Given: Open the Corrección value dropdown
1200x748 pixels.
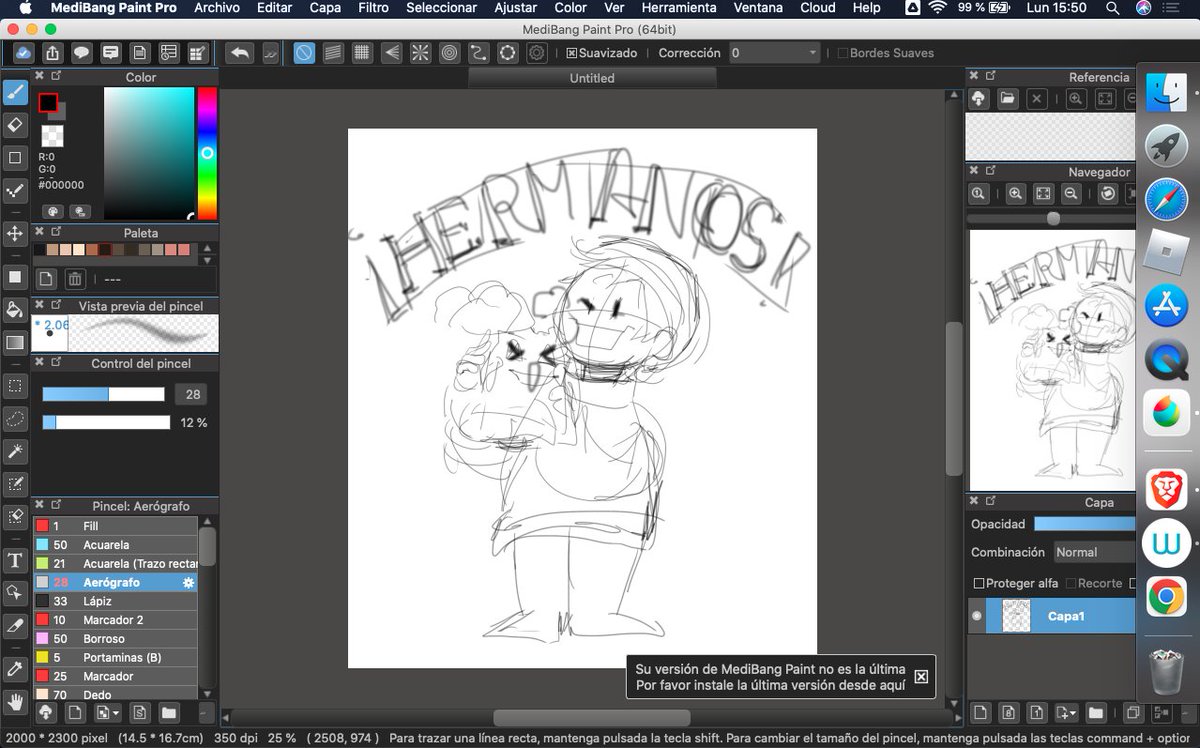Looking at the screenshot, I should (x=774, y=53).
